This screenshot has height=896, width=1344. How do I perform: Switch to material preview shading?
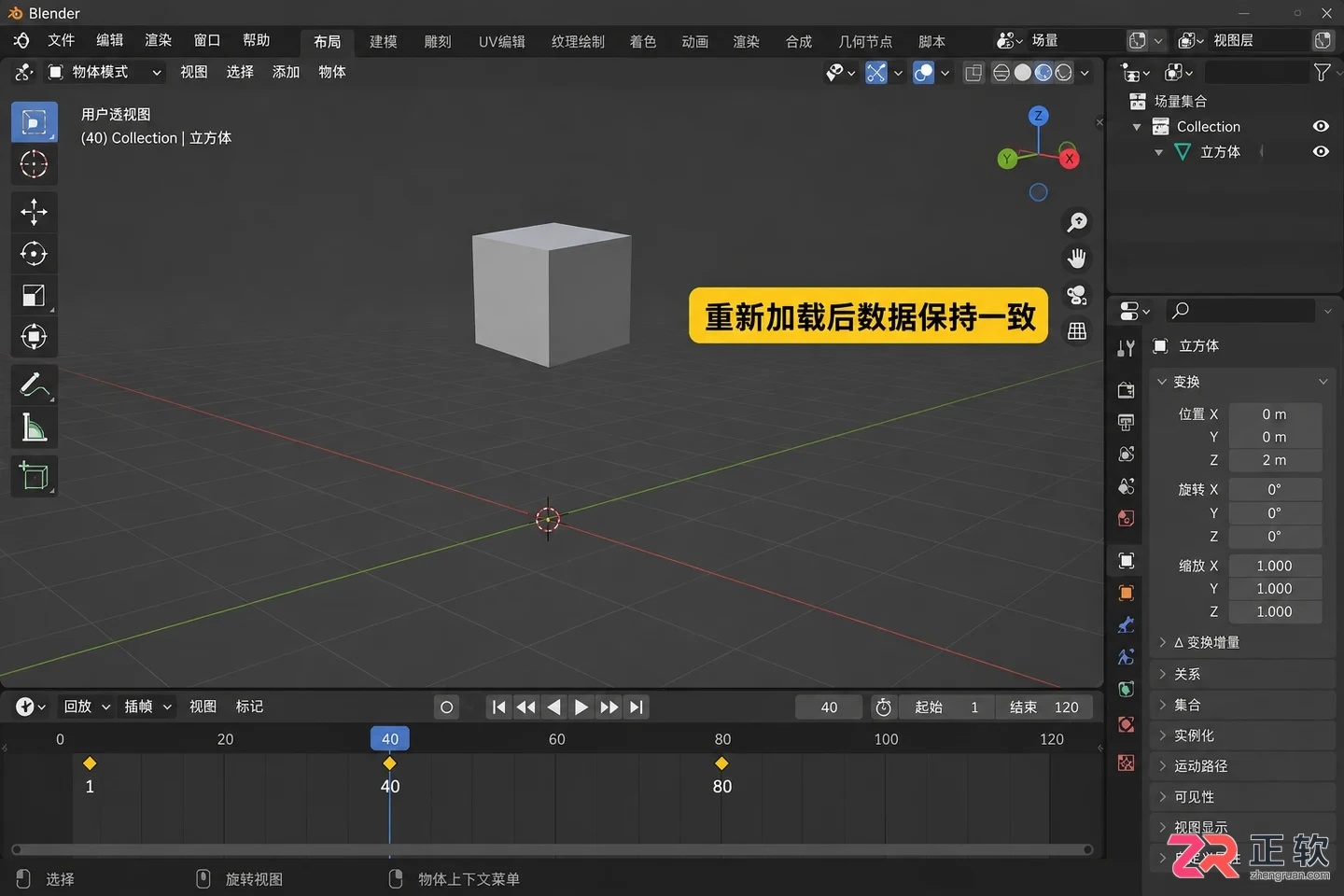(x=1043, y=72)
